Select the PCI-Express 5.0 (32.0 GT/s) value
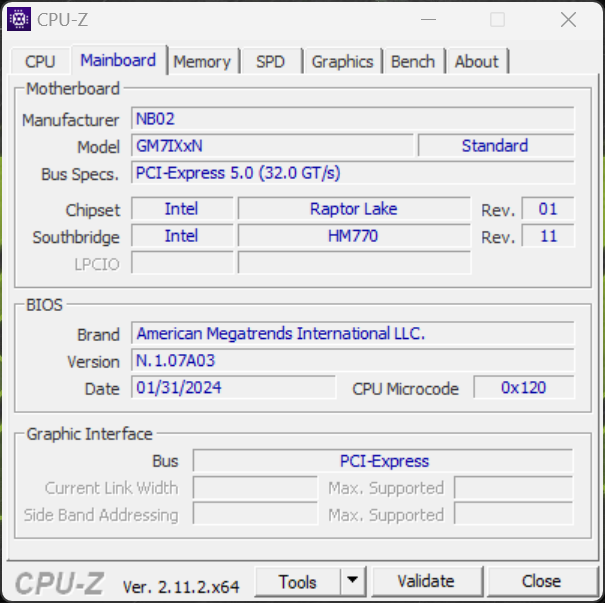Screen dimensions: 605x603 (353, 173)
